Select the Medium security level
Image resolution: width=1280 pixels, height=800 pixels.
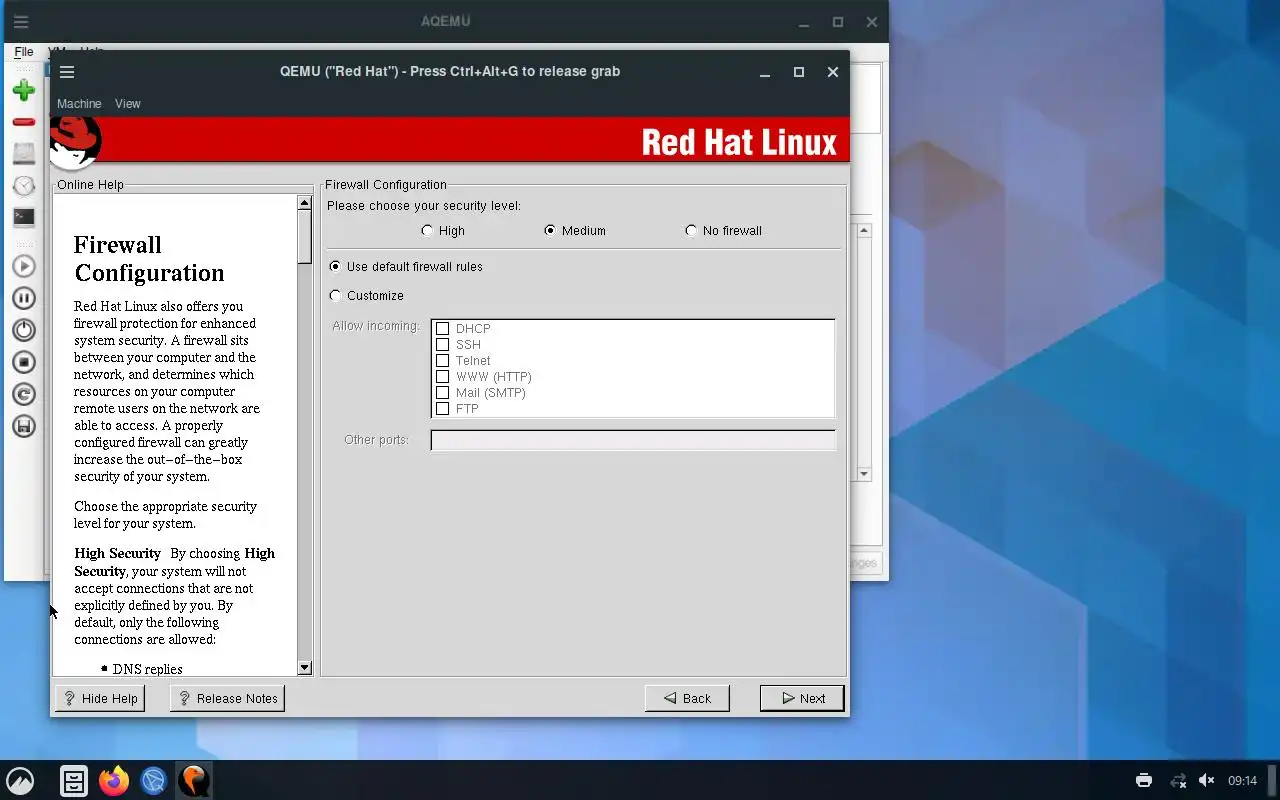click(x=575, y=231)
